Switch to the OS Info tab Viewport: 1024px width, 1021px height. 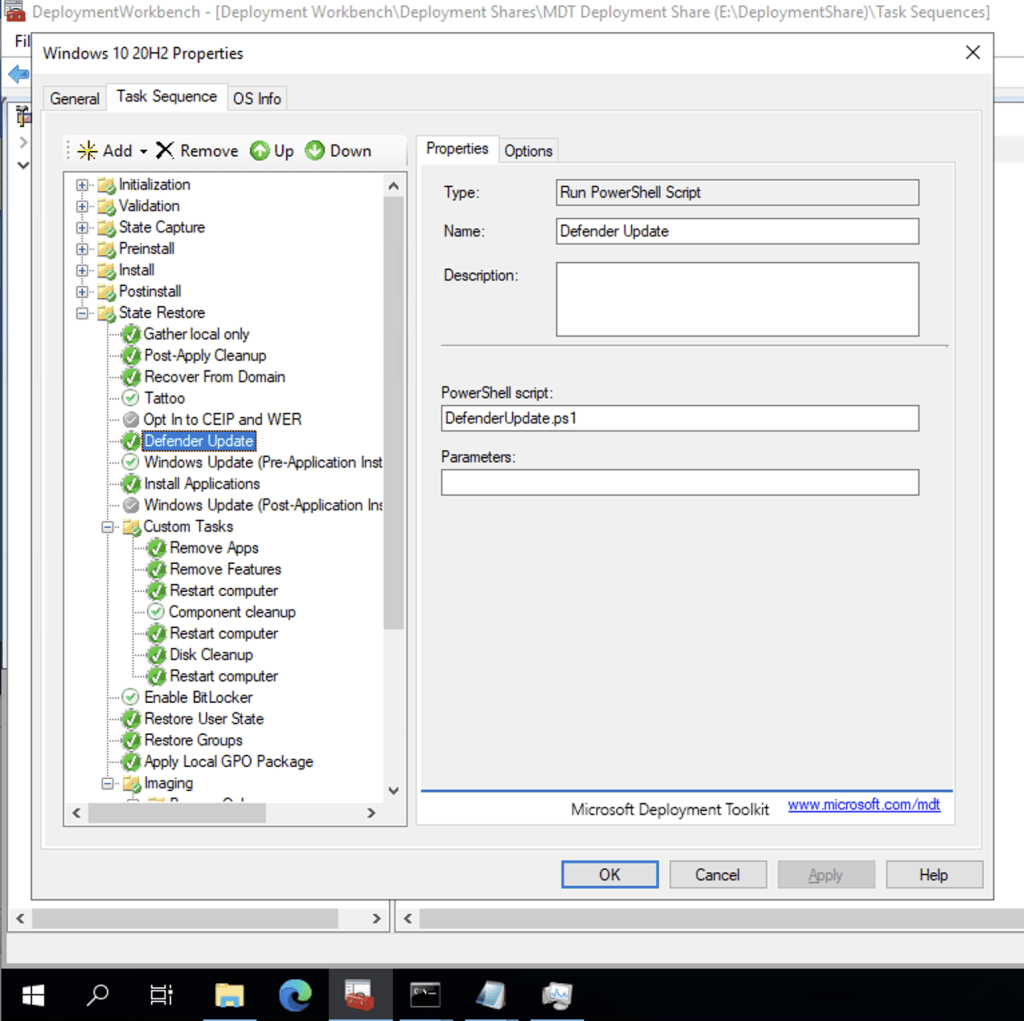point(256,98)
